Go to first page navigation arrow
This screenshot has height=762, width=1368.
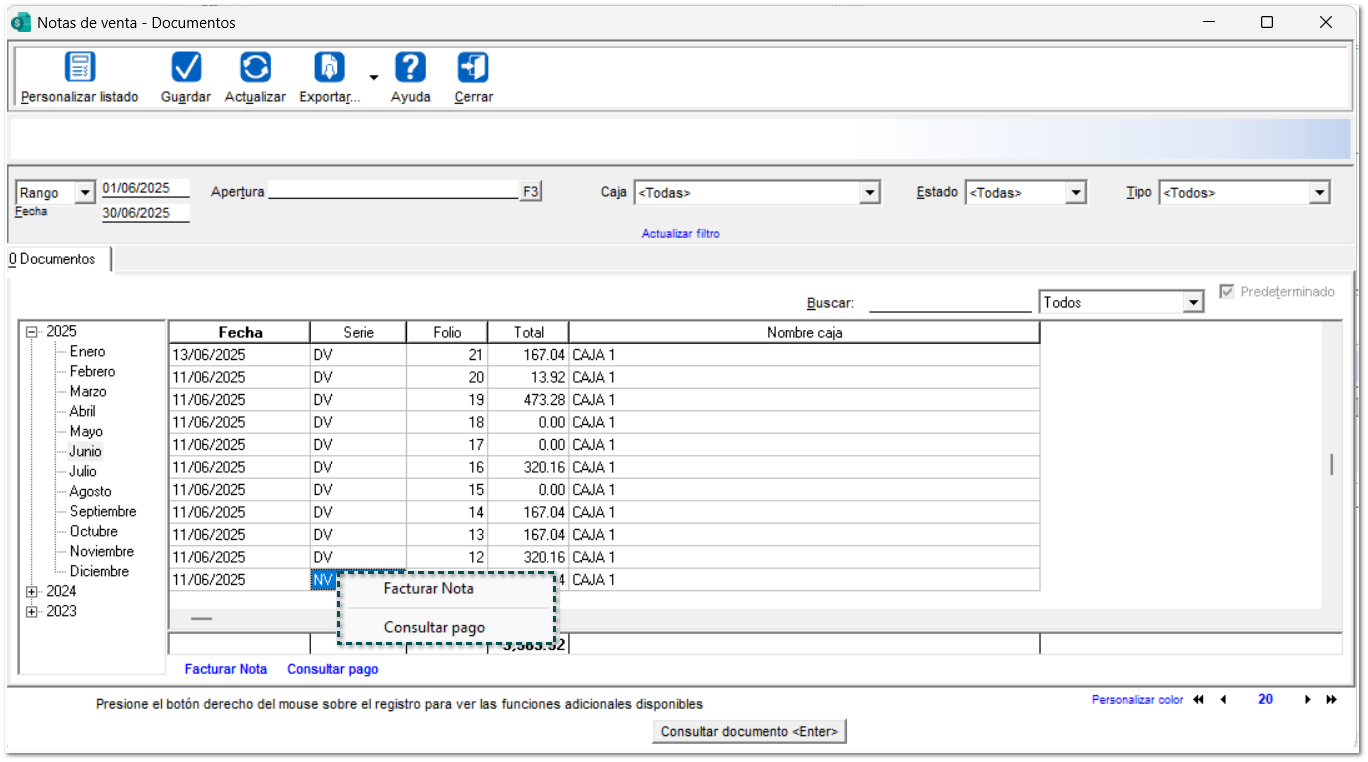click(1198, 700)
